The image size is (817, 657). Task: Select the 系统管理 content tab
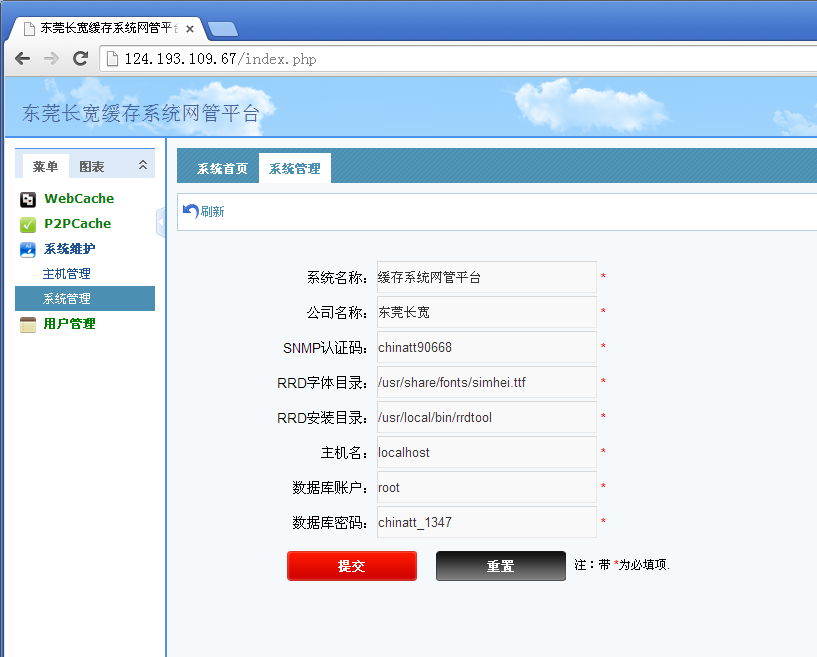tap(295, 168)
